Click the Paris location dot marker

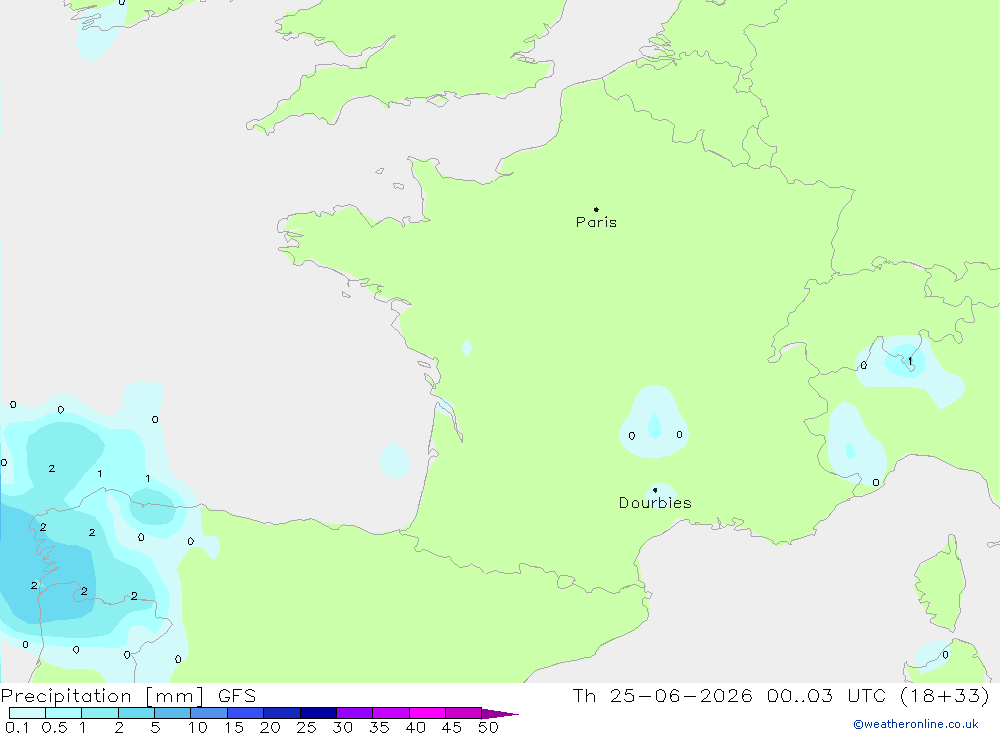[596, 209]
